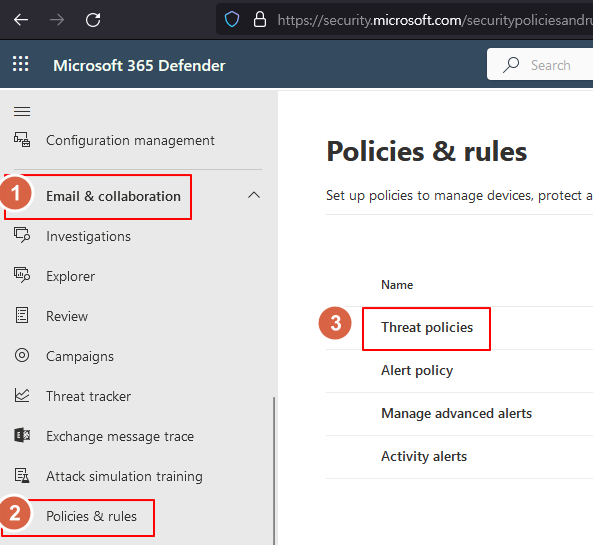This screenshot has height=545, width=593.
Task: Go to Explorer in the sidebar
Action: (x=70, y=276)
